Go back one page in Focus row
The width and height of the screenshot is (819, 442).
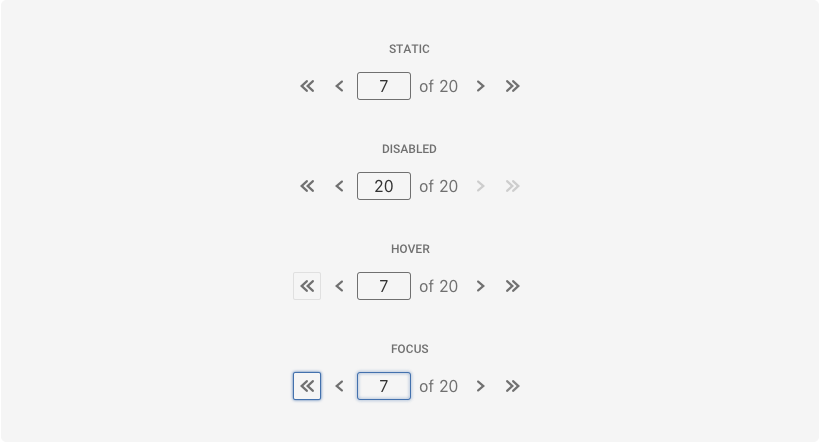point(339,386)
